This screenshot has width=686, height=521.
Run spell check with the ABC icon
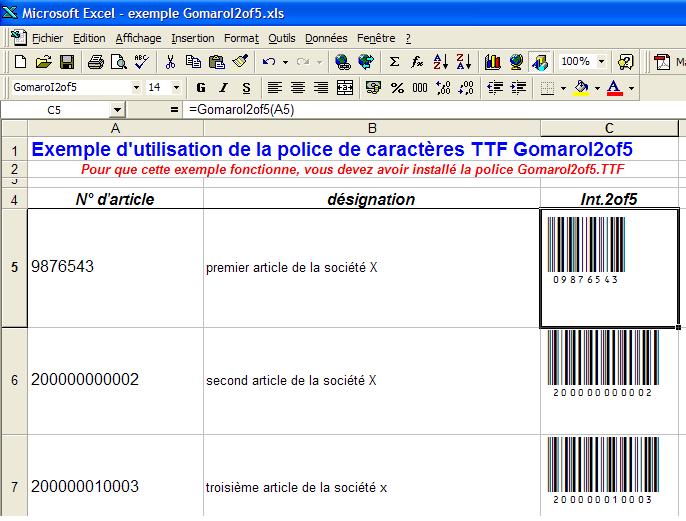[141, 62]
